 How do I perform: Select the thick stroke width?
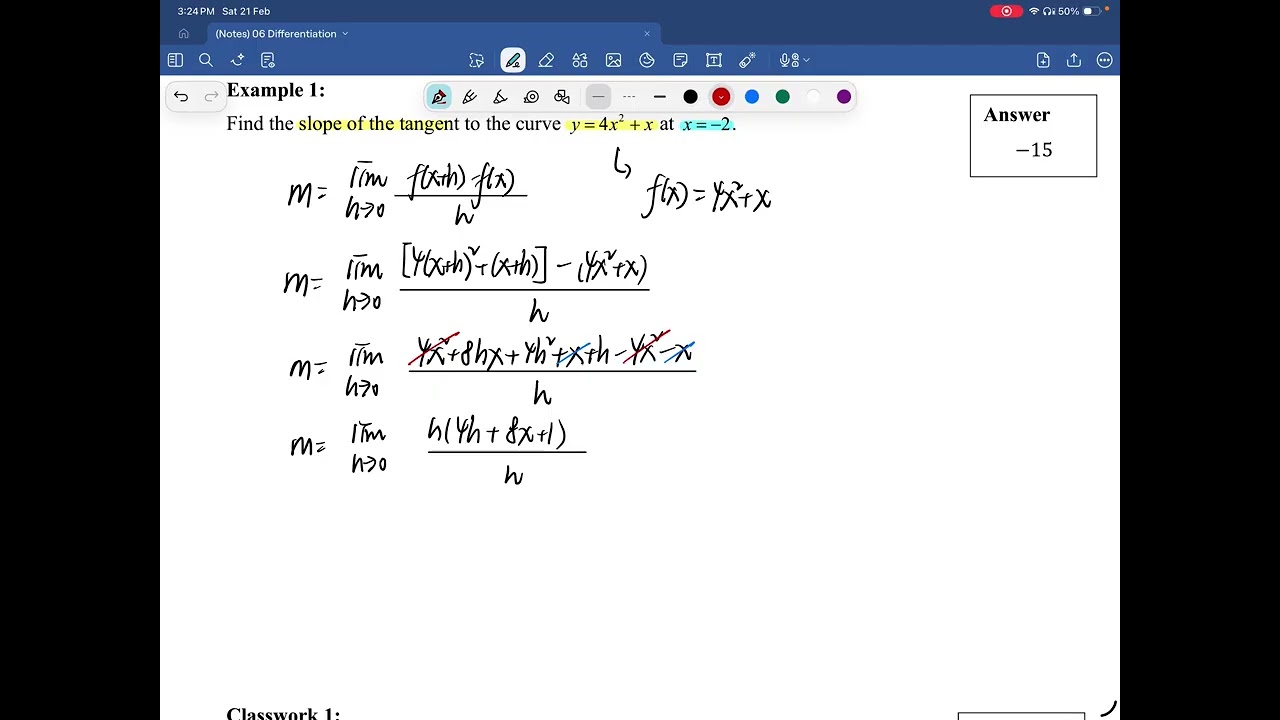tap(660, 97)
